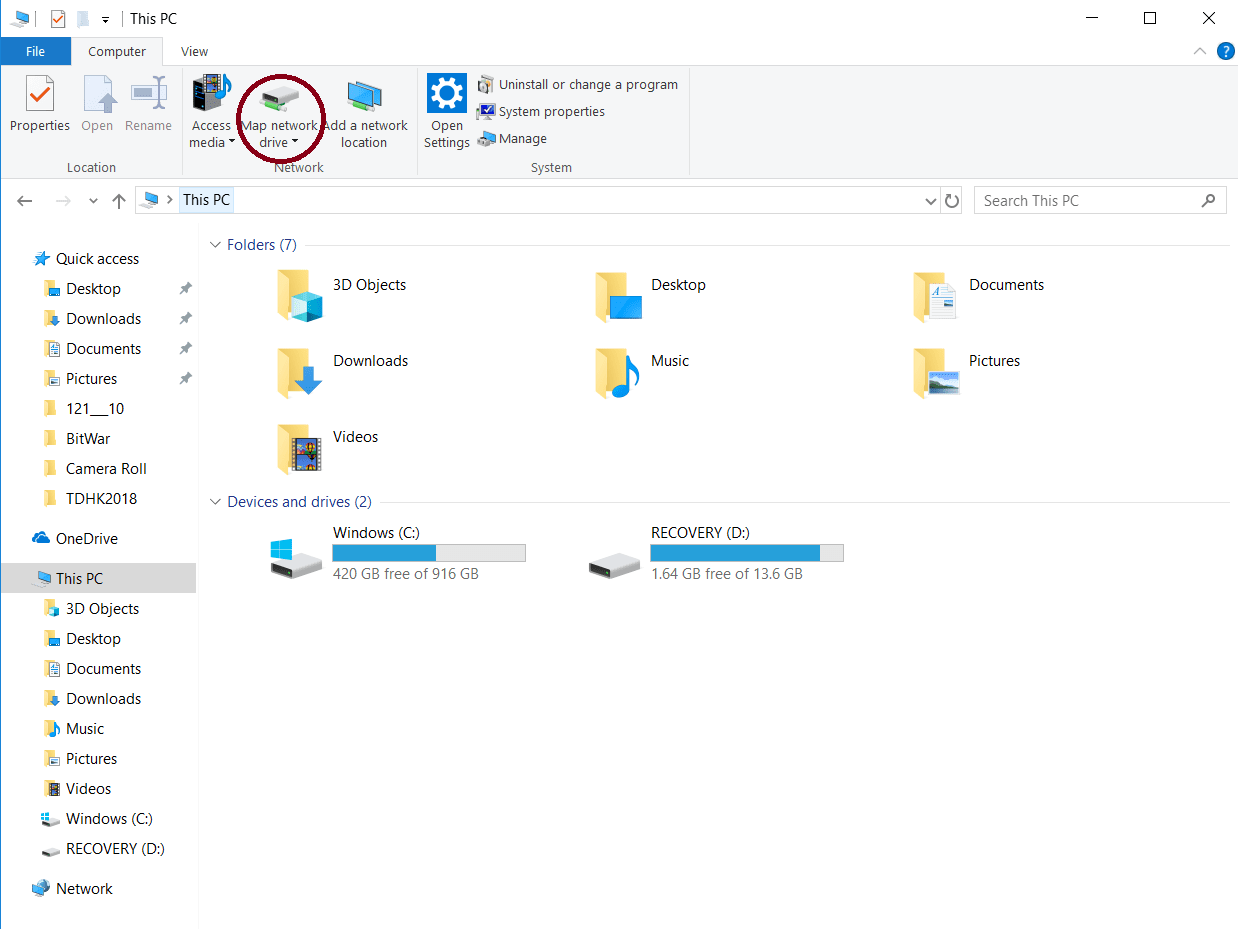Switch to the View ribbon tab

tap(195, 52)
